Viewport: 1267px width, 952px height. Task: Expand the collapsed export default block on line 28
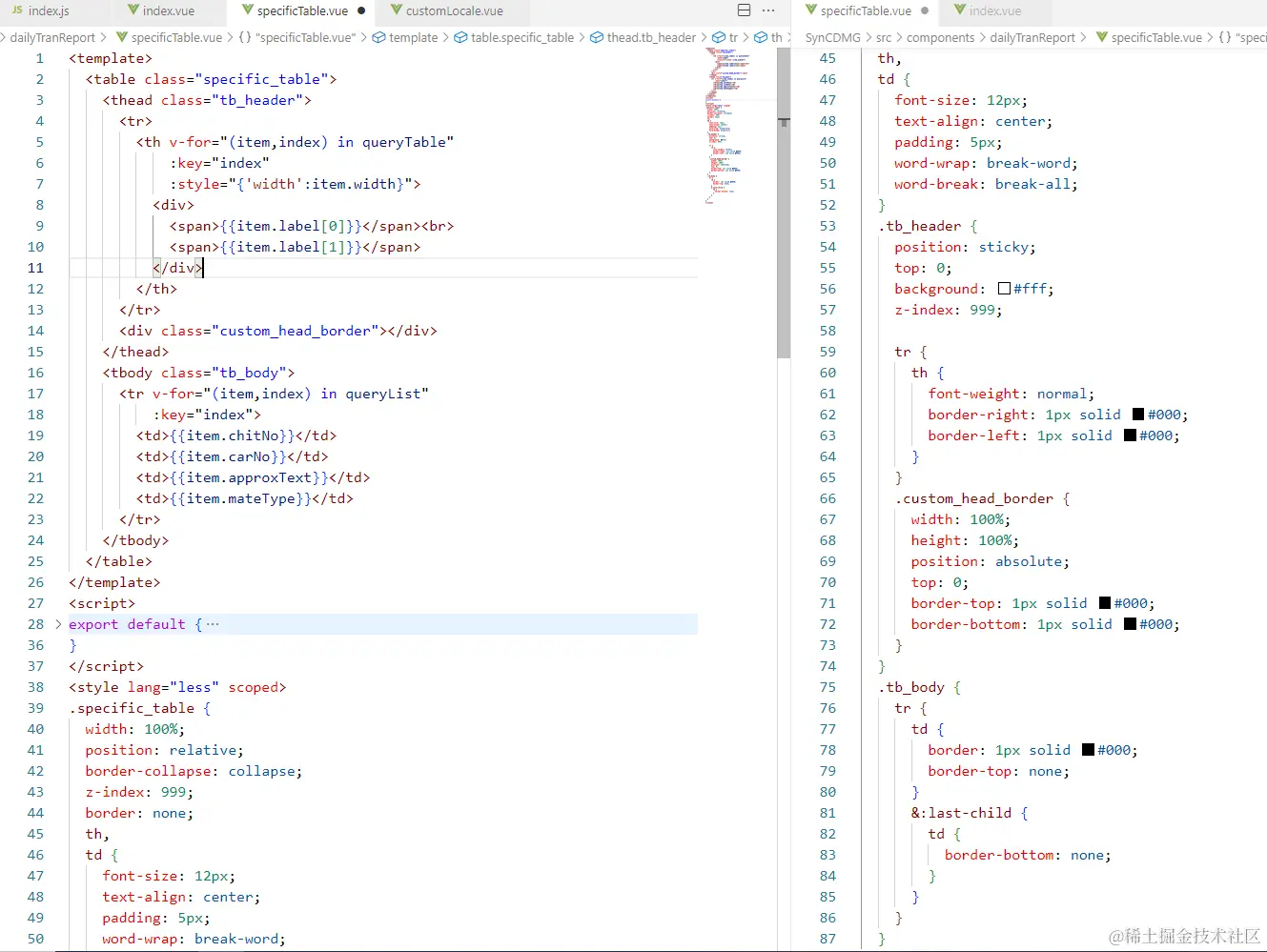[56, 624]
